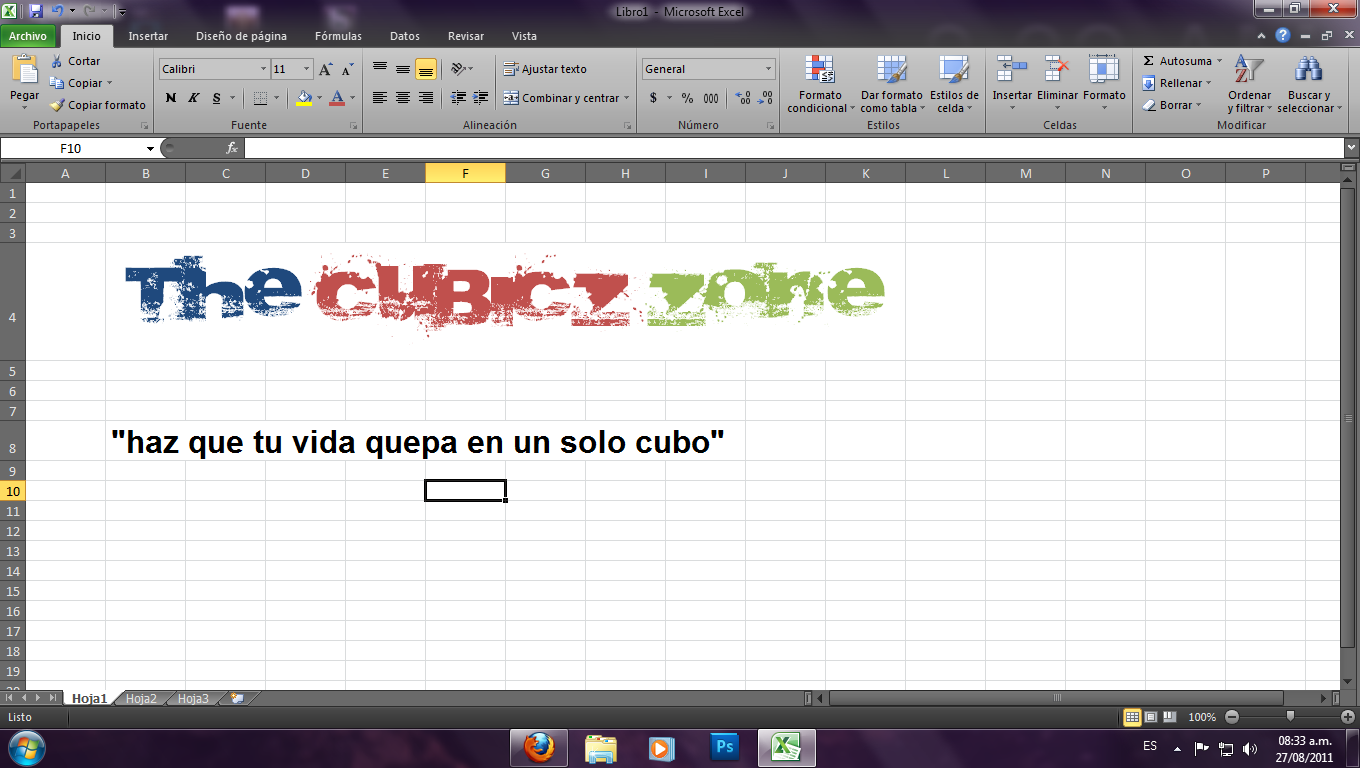The image size is (1360, 768).
Task: Increase font size with the large A icon
Action: 326,69
